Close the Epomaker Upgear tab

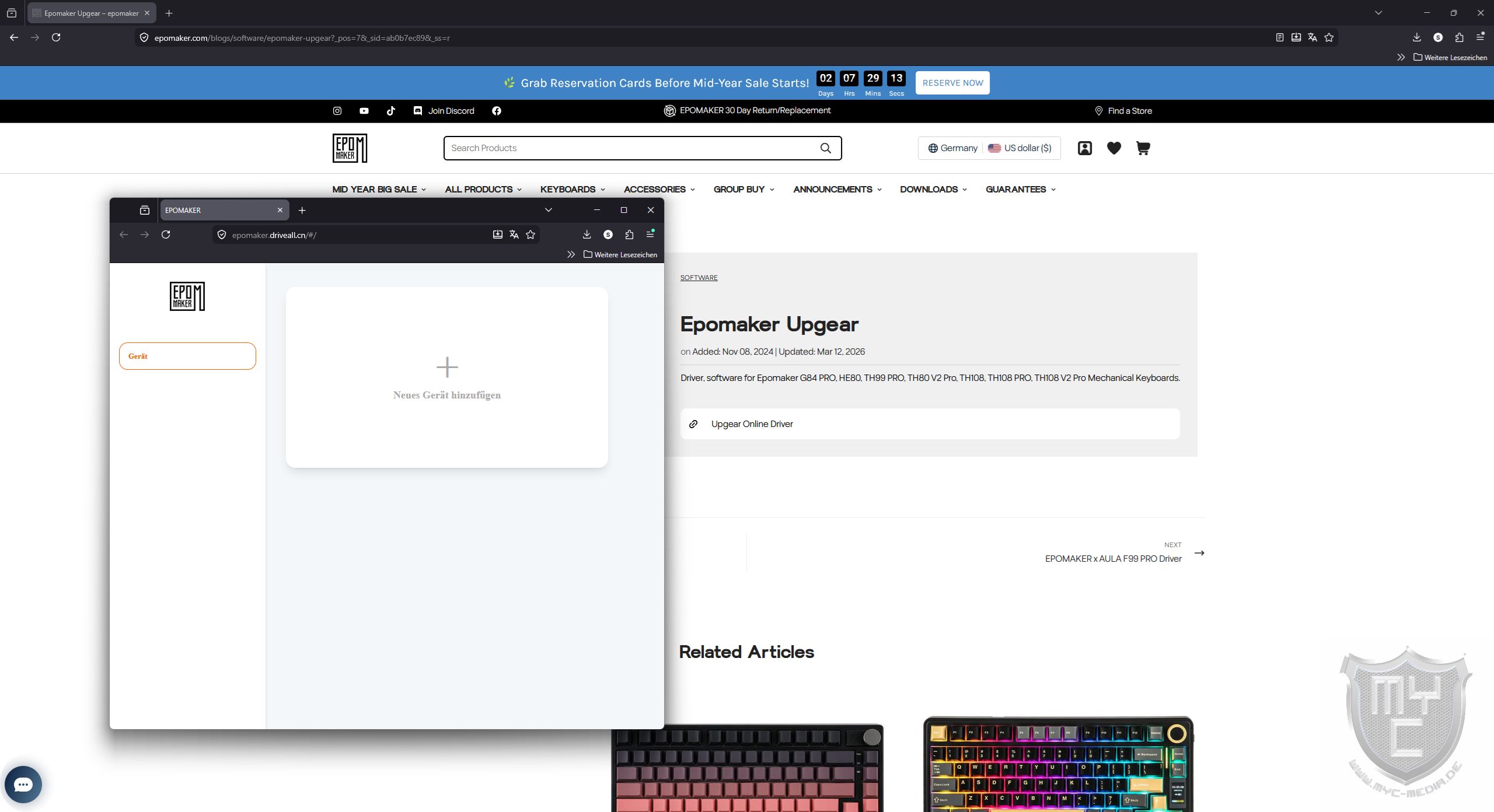[147, 13]
